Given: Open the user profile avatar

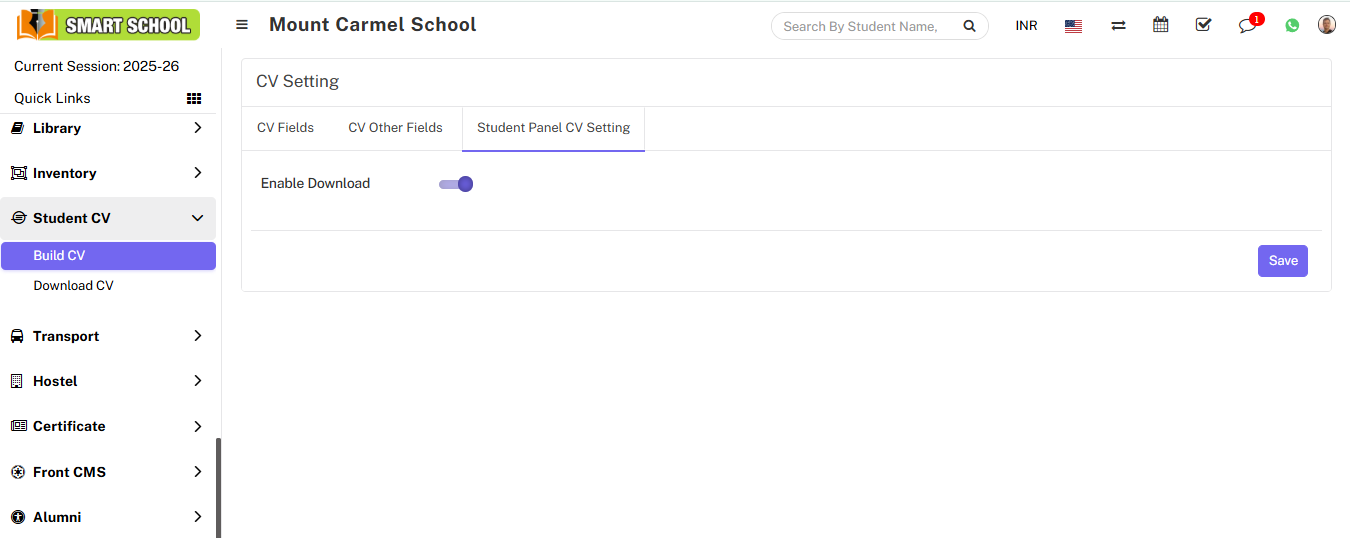Looking at the screenshot, I should coord(1327,25).
